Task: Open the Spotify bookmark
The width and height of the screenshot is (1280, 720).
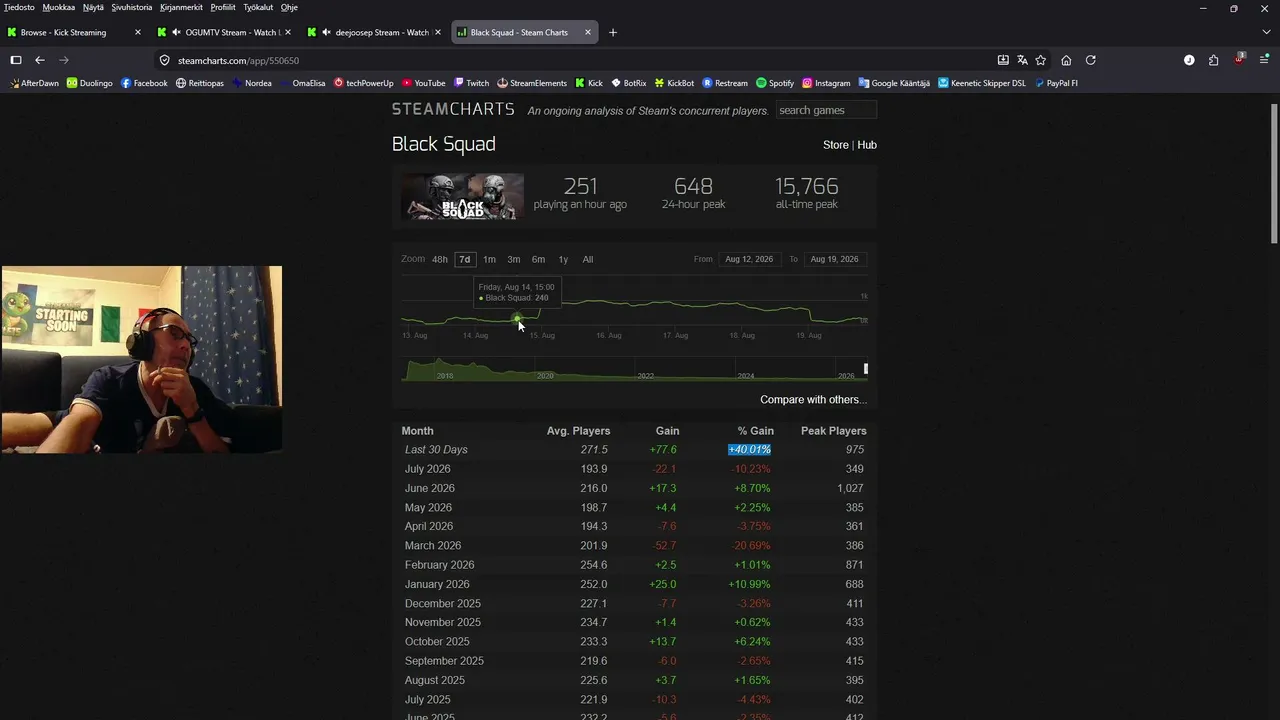Action: coord(775,83)
